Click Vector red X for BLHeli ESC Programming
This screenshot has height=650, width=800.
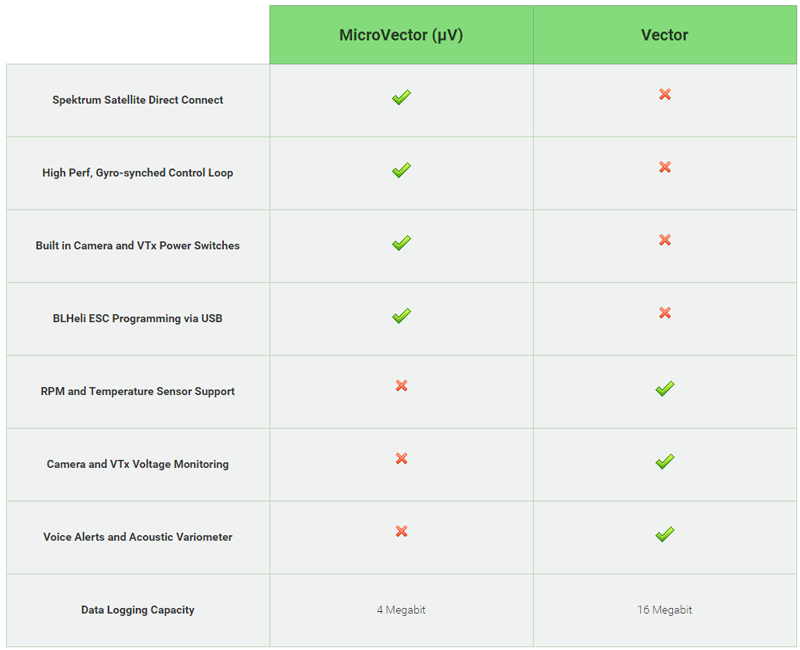(x=665, y=313)
